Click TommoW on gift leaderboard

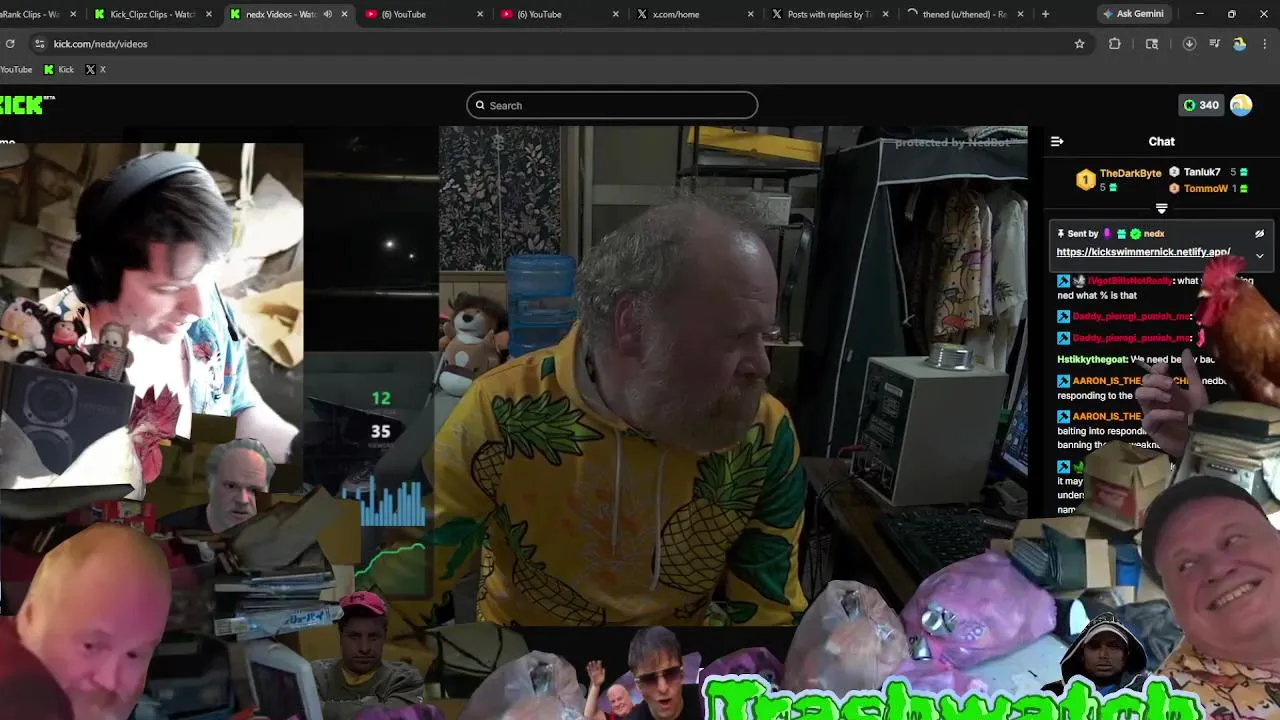pyautogui.click(x=1205, y=188)
